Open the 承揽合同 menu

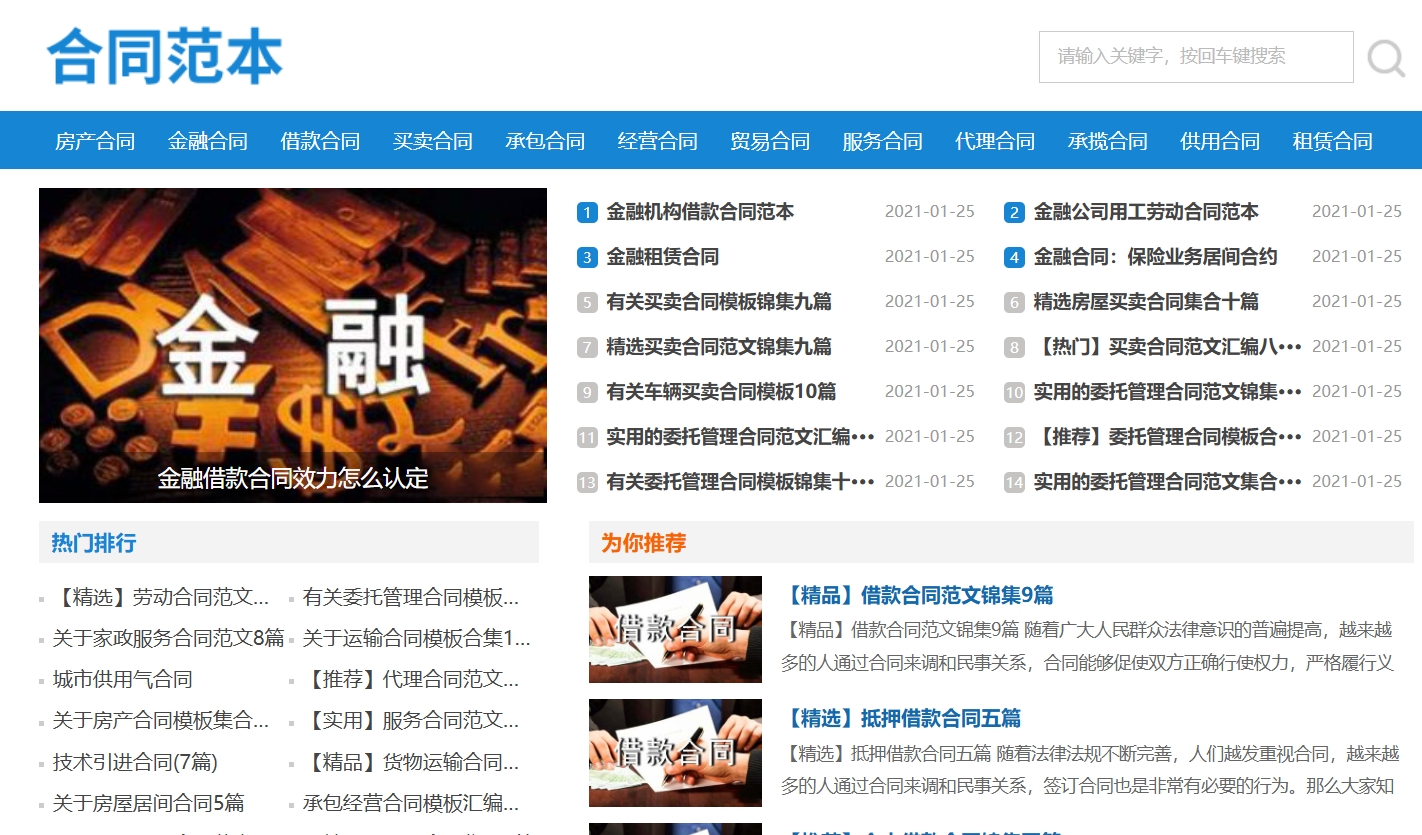click(1108, 141)
